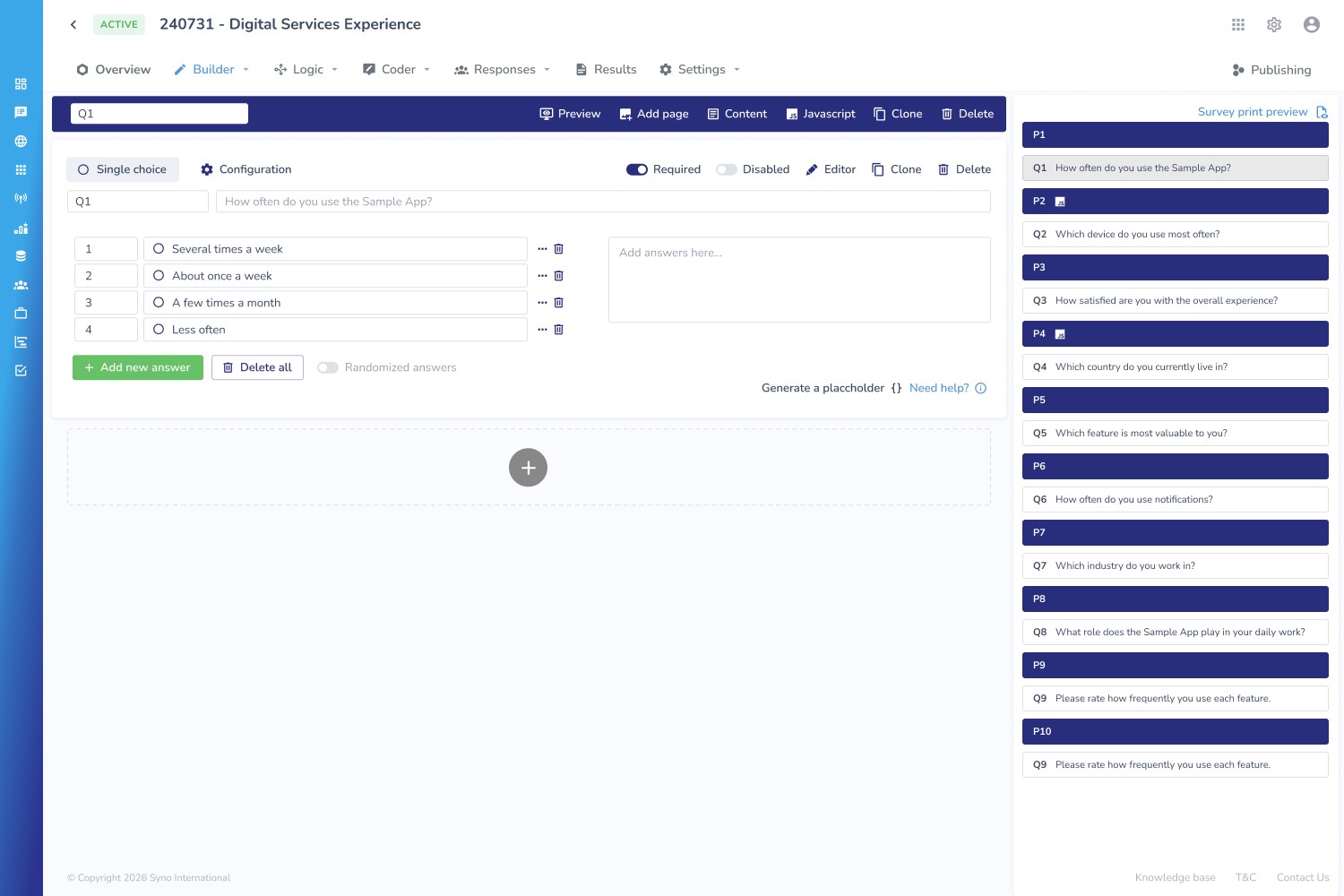
Task: Open Javascript in the page toolbar
Action: coord(821,114)
